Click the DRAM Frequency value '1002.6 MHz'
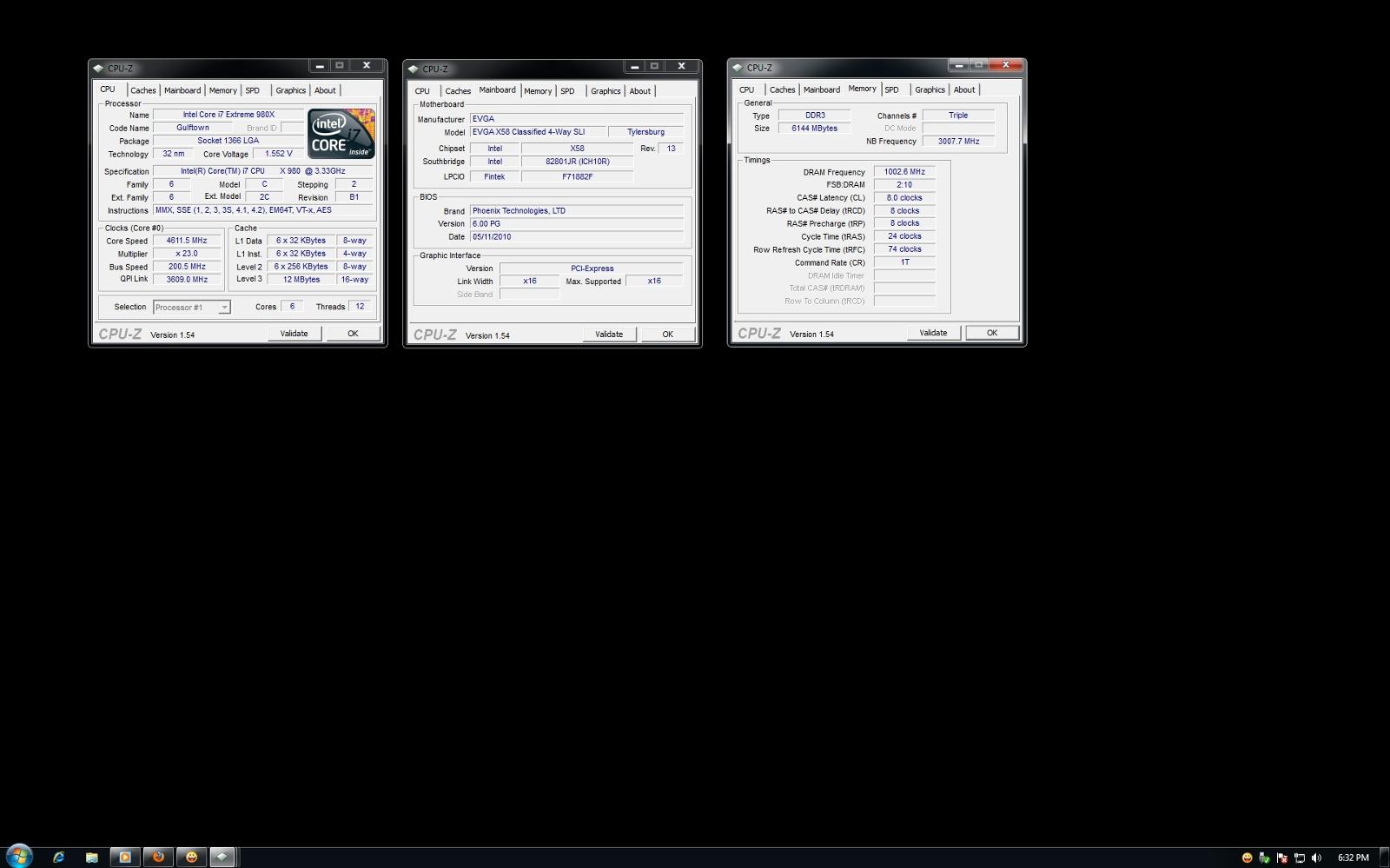Viewport: 1390px width, 868px height. tap(904, 172)
